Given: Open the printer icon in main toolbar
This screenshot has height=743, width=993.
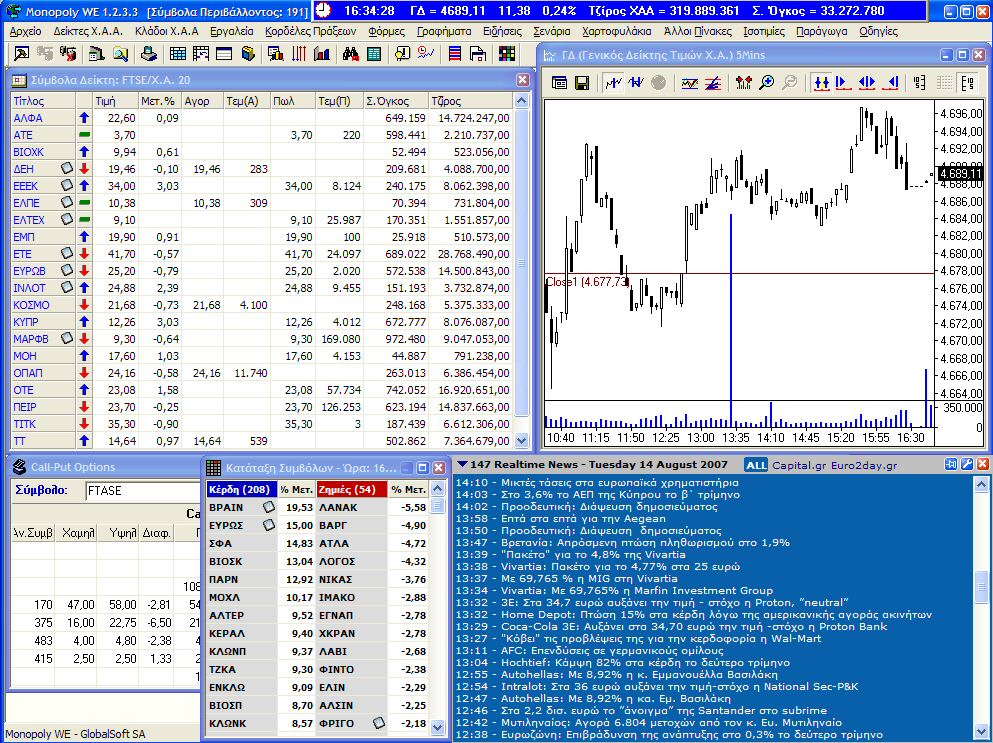Looking at the screenshot, I should (149, 54).
